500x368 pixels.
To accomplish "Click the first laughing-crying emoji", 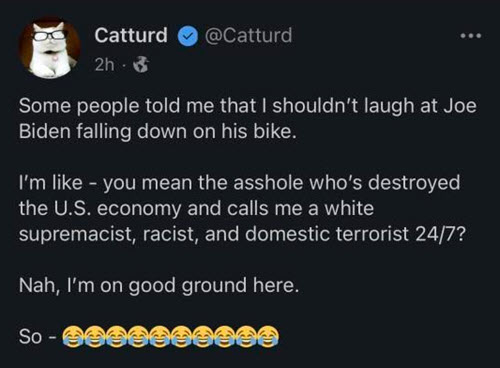I will coord(73,336).
